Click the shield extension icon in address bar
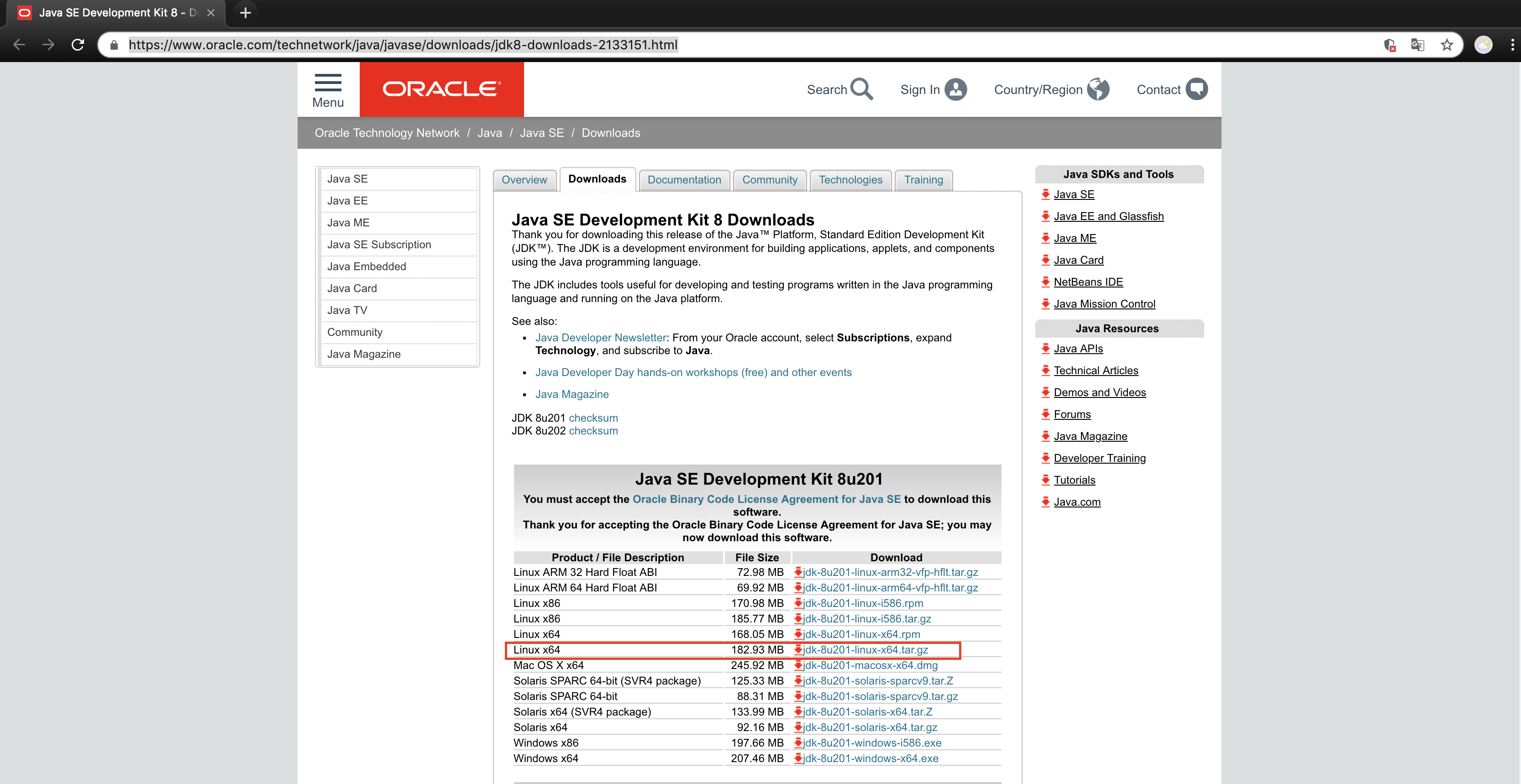The width and height of the screenshot is (1521, 784). [x=1390, y=45]
